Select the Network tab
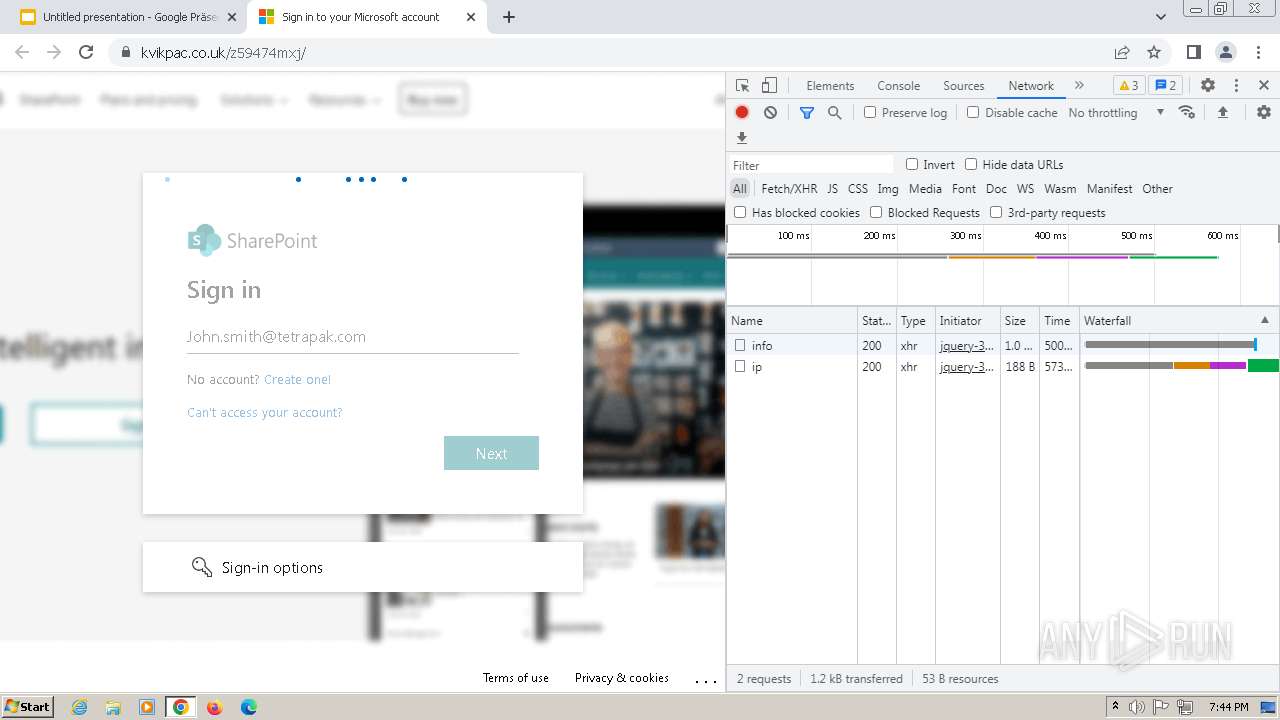This screenshot has height=720, width=1280. (1031, 86)
